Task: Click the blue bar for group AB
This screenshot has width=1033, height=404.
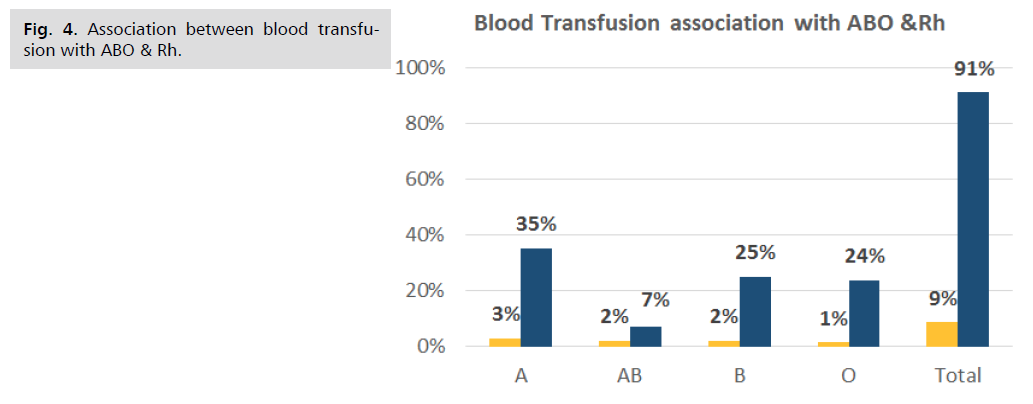Action: pos(645,336)
